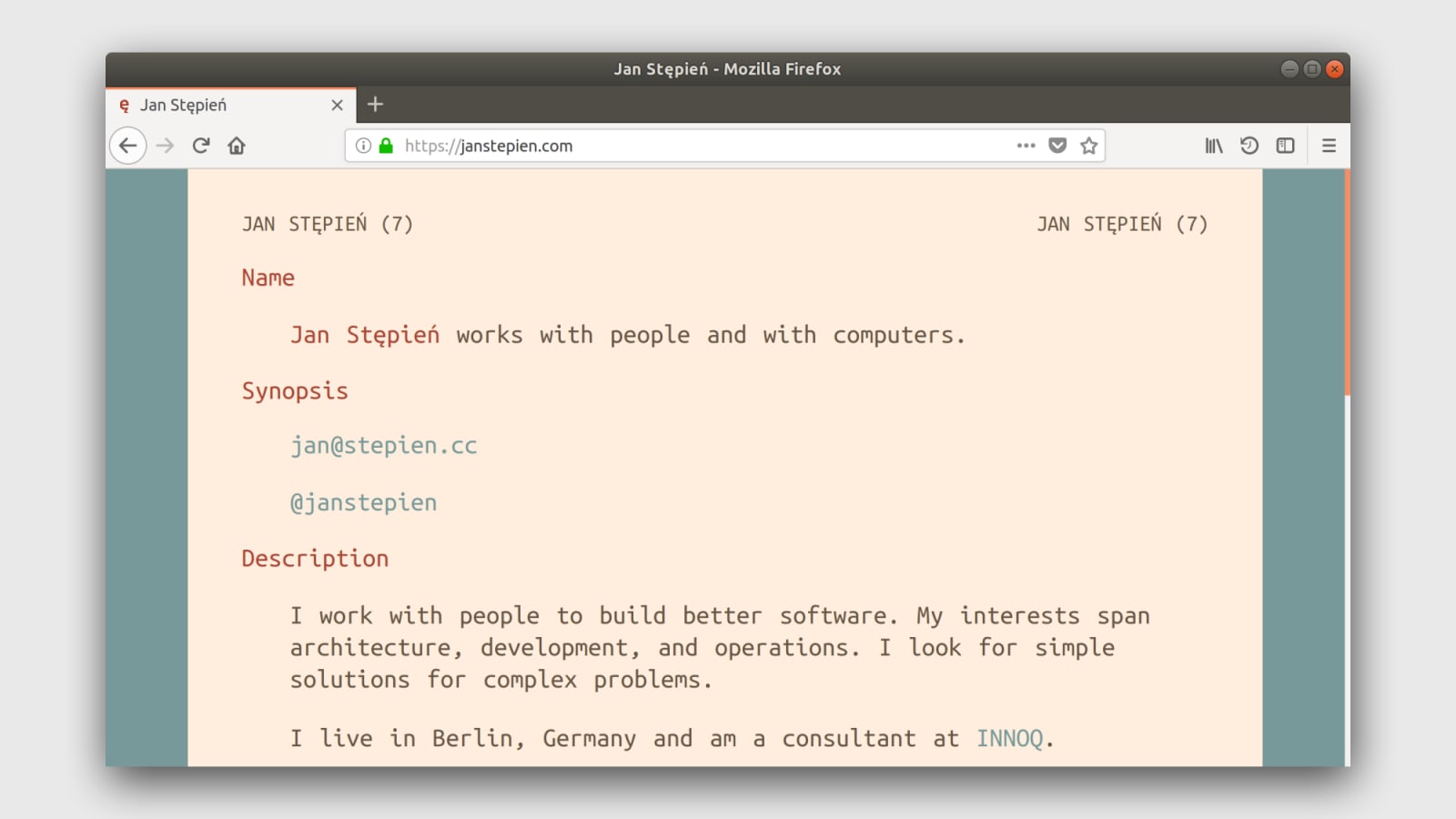Bookmark this page with the star
Image resolution: width=1456 pixels, height=819 pixels.
click(1088, 146)
